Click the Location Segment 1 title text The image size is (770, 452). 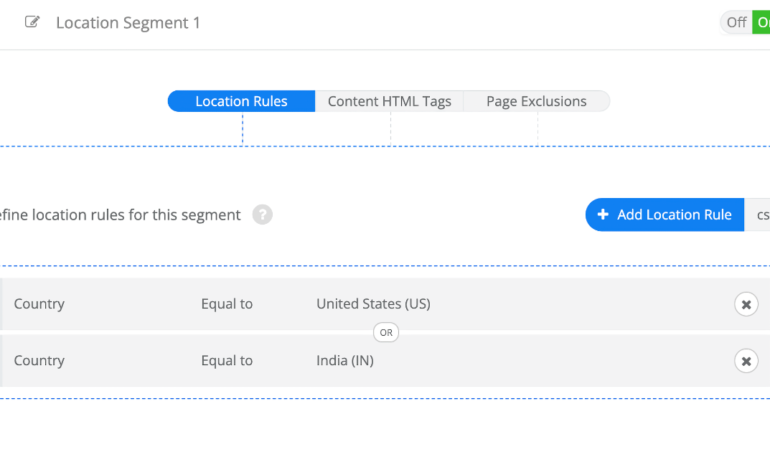tap(128, 22)
